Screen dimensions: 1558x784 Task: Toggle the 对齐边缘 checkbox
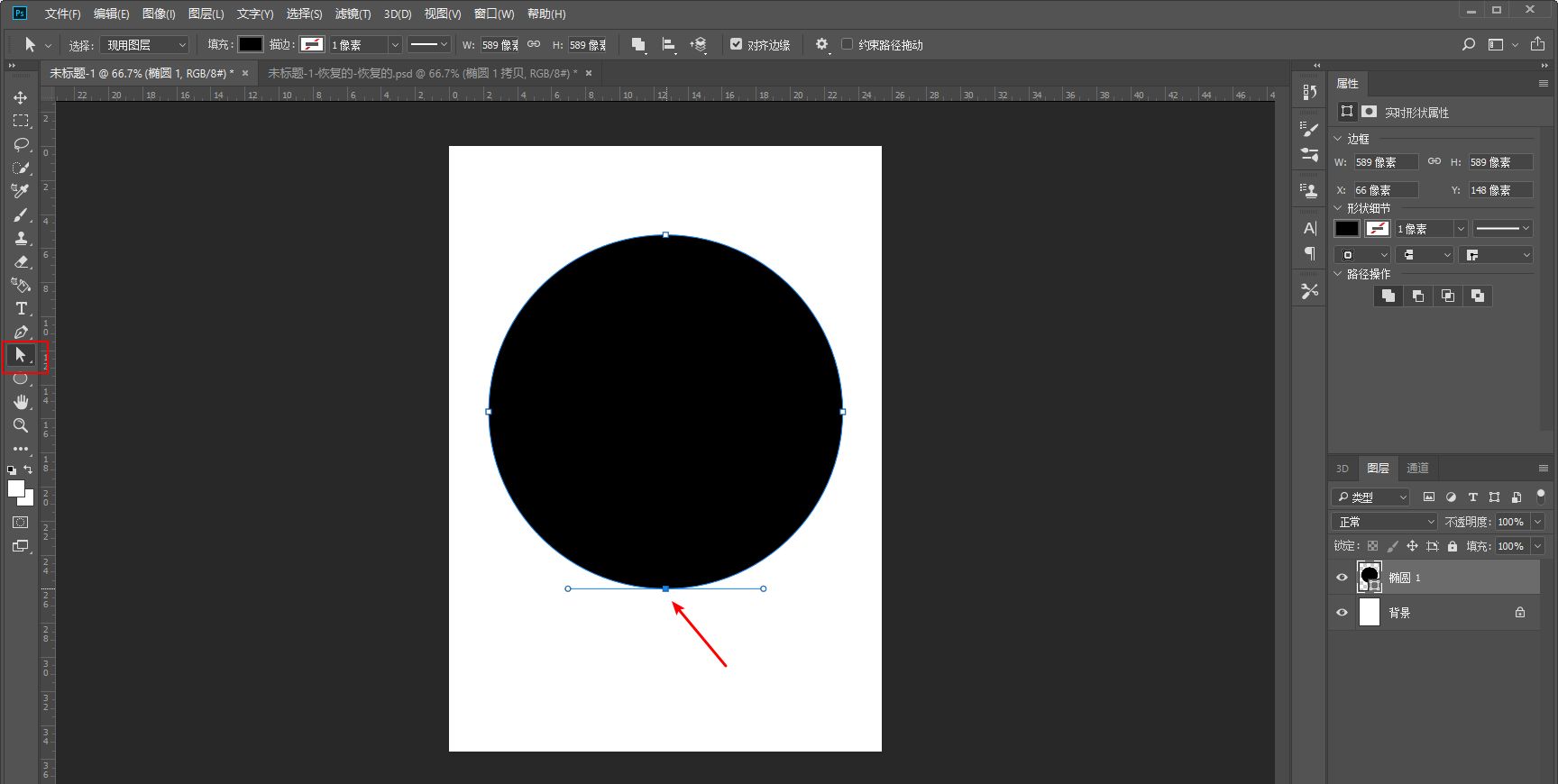coord(736,44)
